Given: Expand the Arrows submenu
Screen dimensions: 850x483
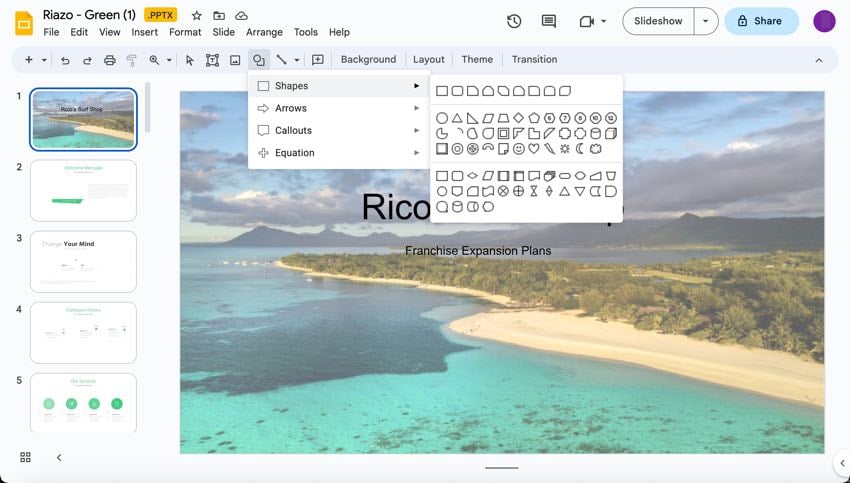Looking at the screenshot, I should coord(338,108).
